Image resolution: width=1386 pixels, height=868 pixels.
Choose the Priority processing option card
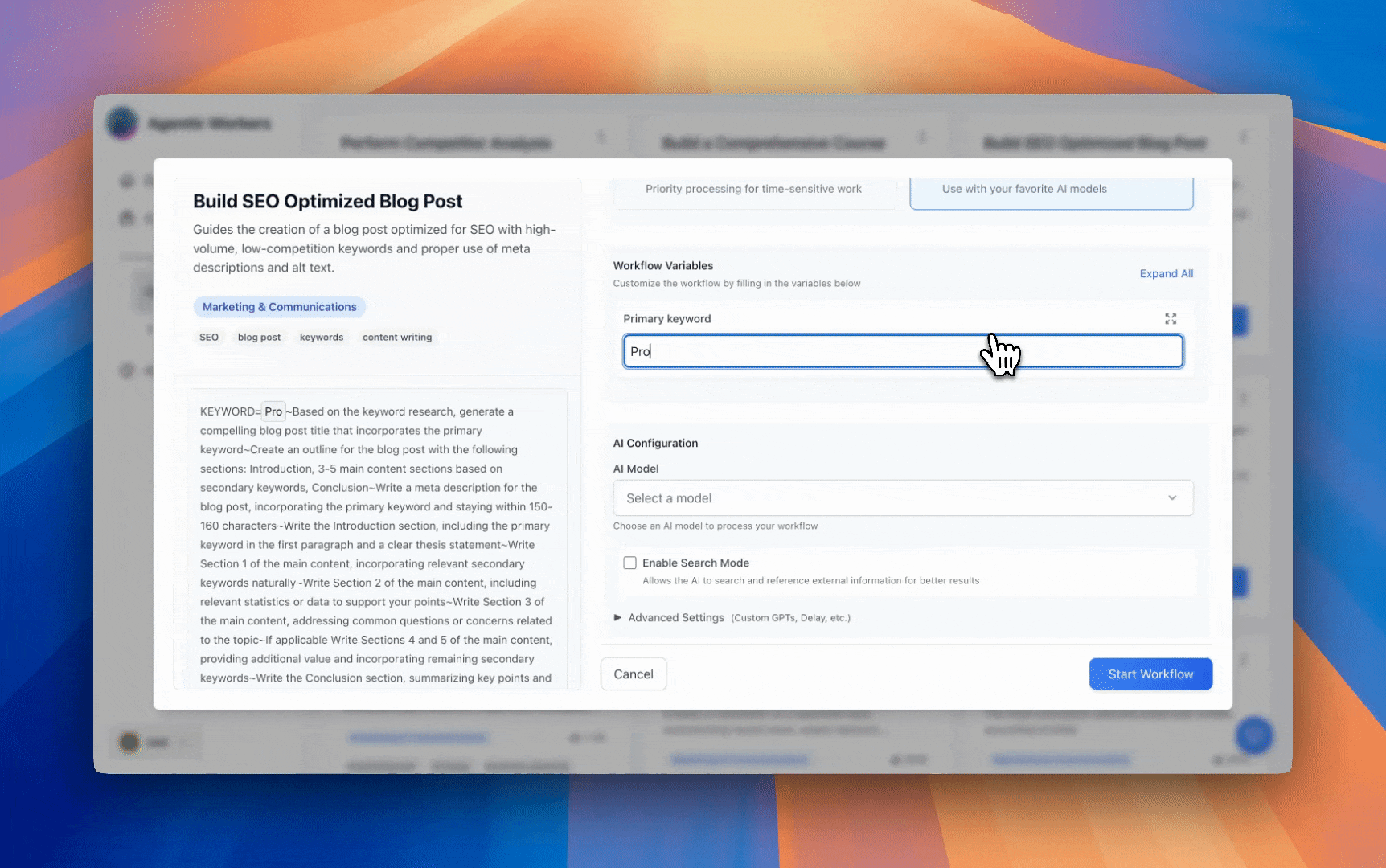(753, 190)
